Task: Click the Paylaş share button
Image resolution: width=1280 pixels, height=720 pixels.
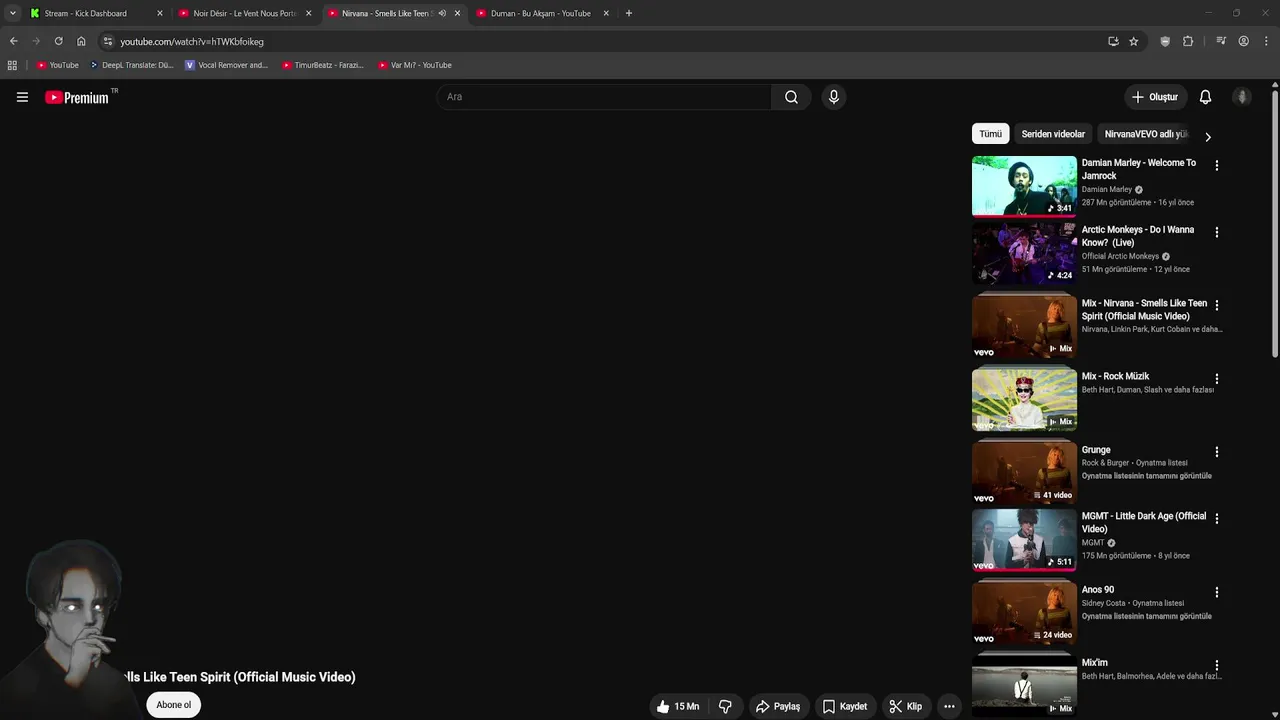Action: click(x=778, y=706)
